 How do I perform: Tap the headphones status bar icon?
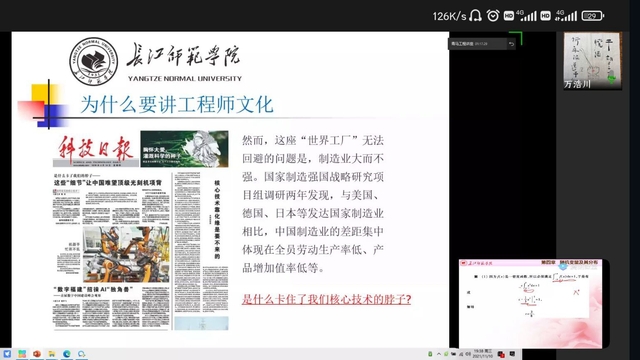pos(475,16)
